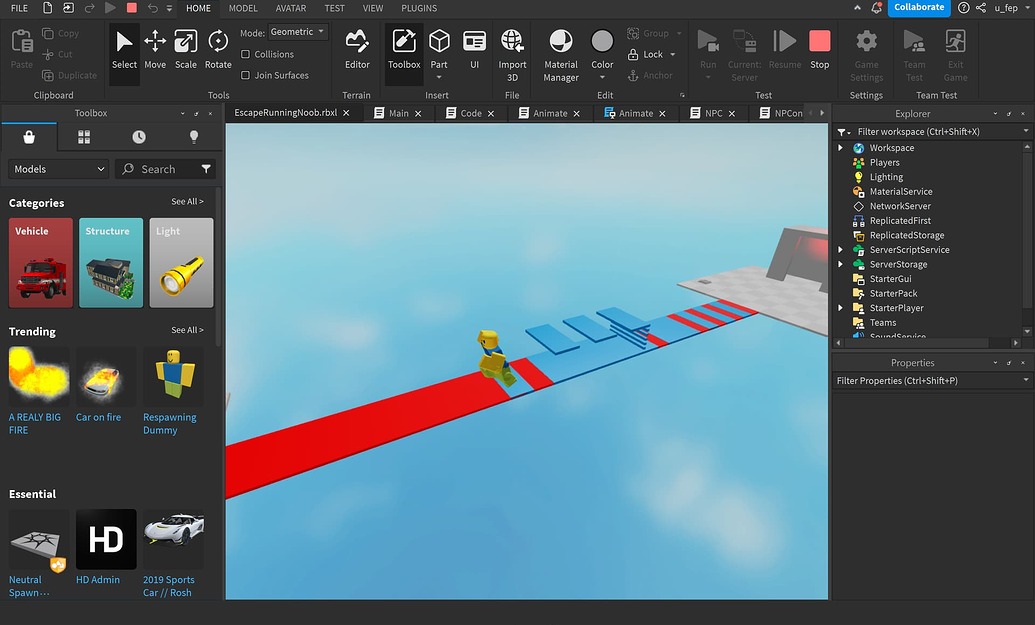Open the Terrain Editor

(x=357, y=50)
